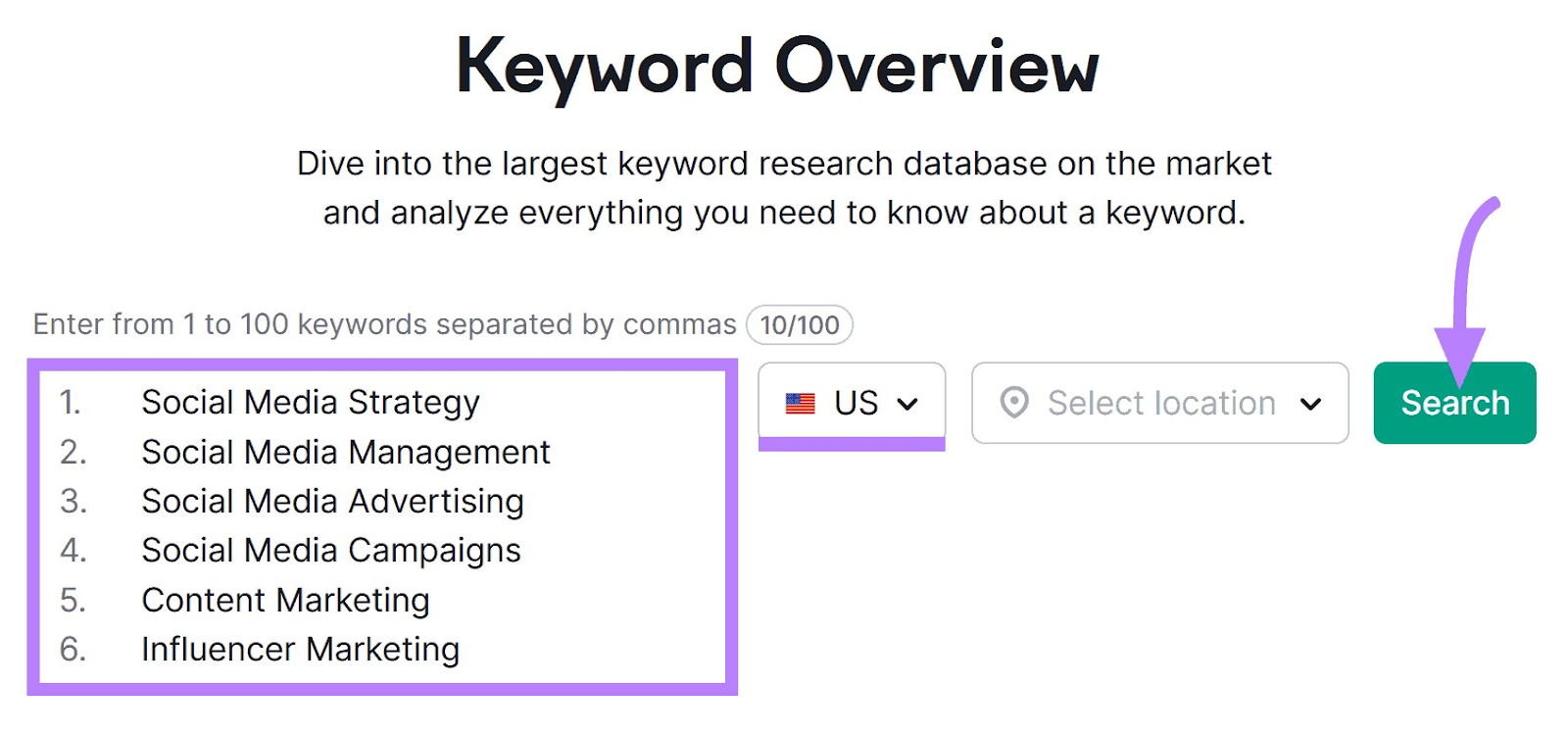Click the 10/100 keyword counter badge
Viewport: 1568px width, 731px height.
pyautogui.click(x=800, y=324)
